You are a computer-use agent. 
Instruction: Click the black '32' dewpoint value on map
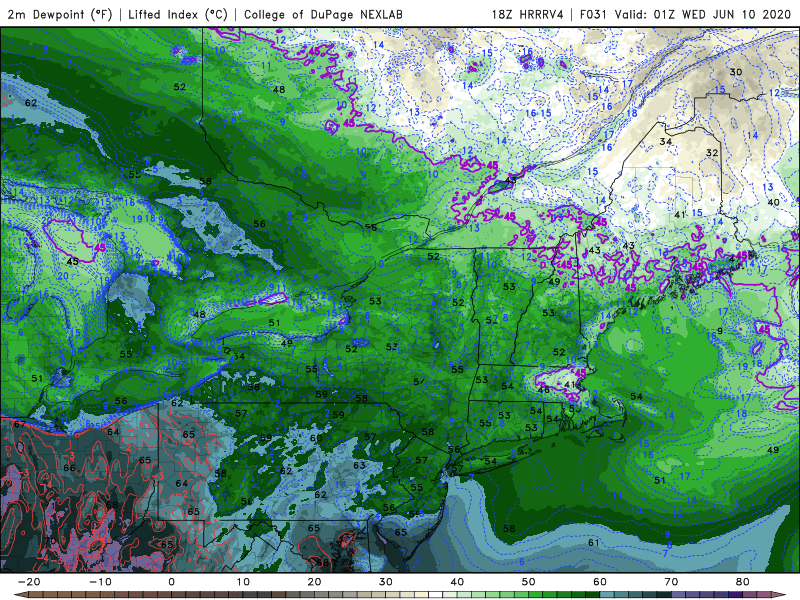(x=712, y=153)
